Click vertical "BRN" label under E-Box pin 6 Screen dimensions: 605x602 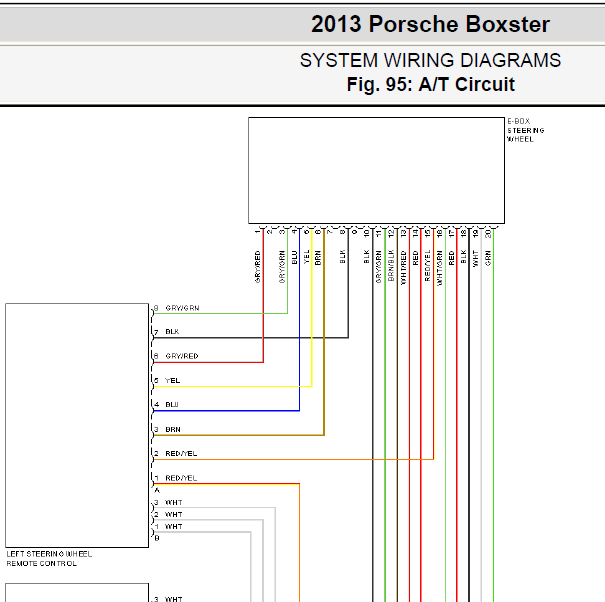click(x=318, y=258)
